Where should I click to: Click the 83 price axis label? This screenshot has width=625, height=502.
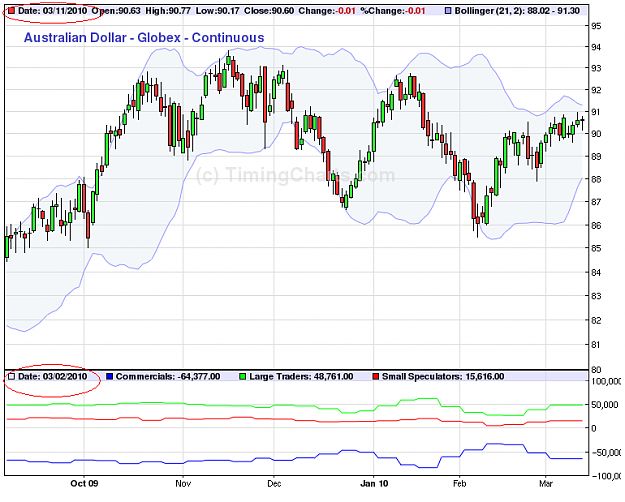[x=596, y=296]
